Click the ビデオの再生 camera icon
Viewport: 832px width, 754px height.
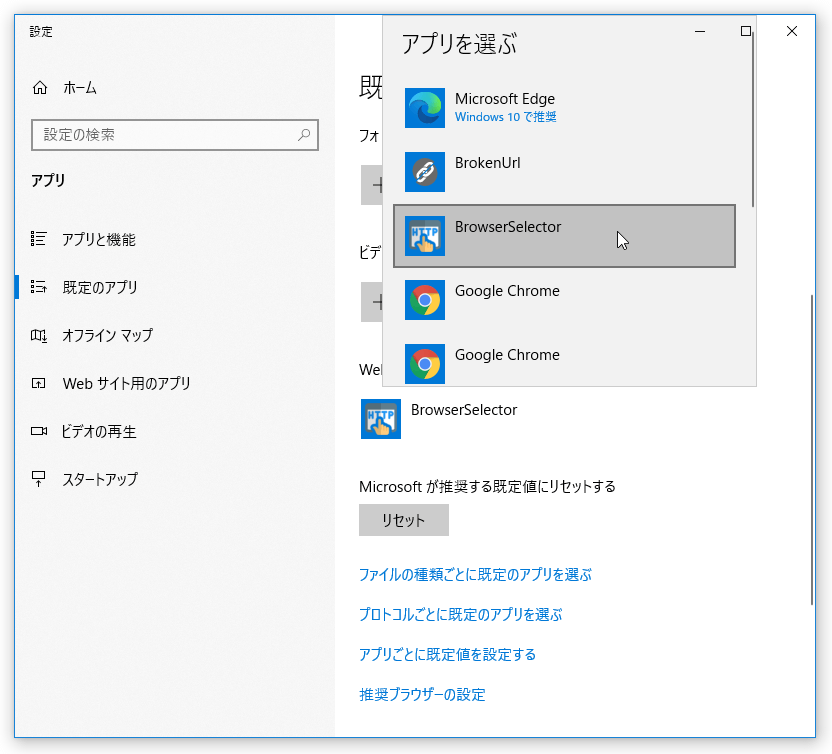pos(39,431)
